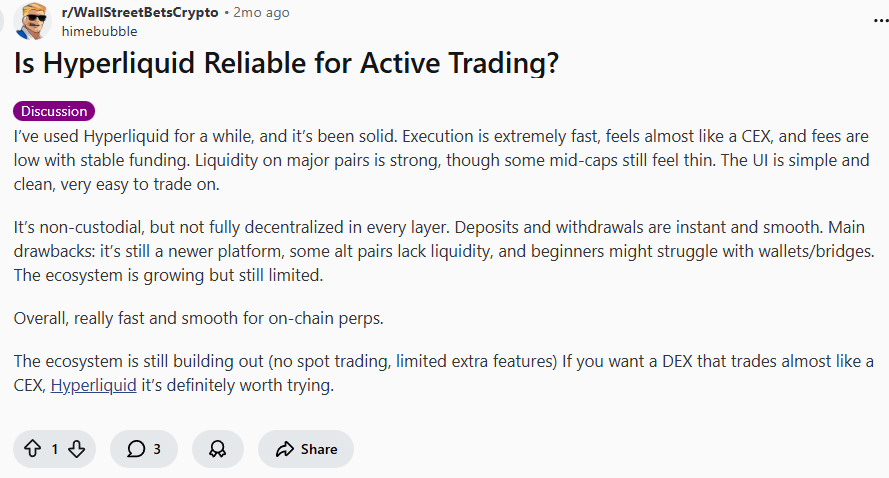
Task: Open the WallStreetBetsCrypto subreddit avatar
Action: (35, 20)
